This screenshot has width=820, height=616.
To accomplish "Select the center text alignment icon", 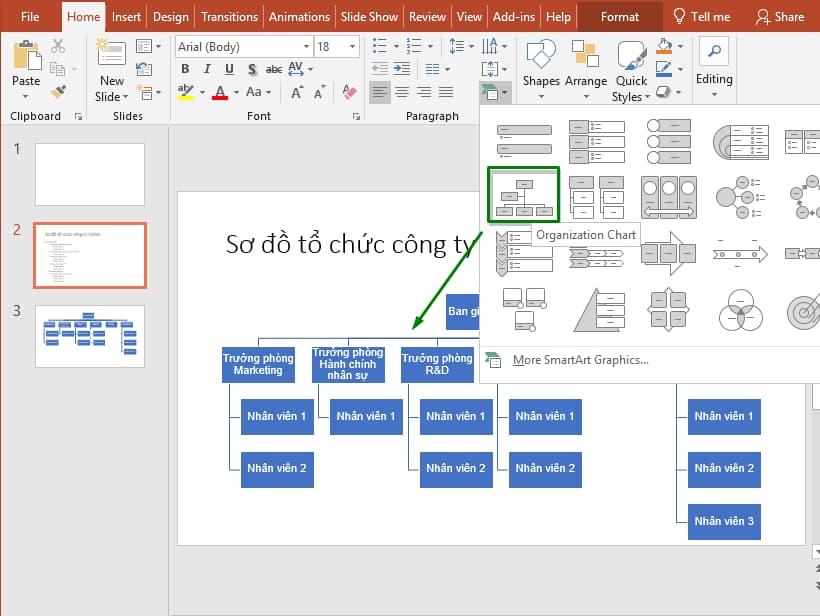I will tap(403, 93).
